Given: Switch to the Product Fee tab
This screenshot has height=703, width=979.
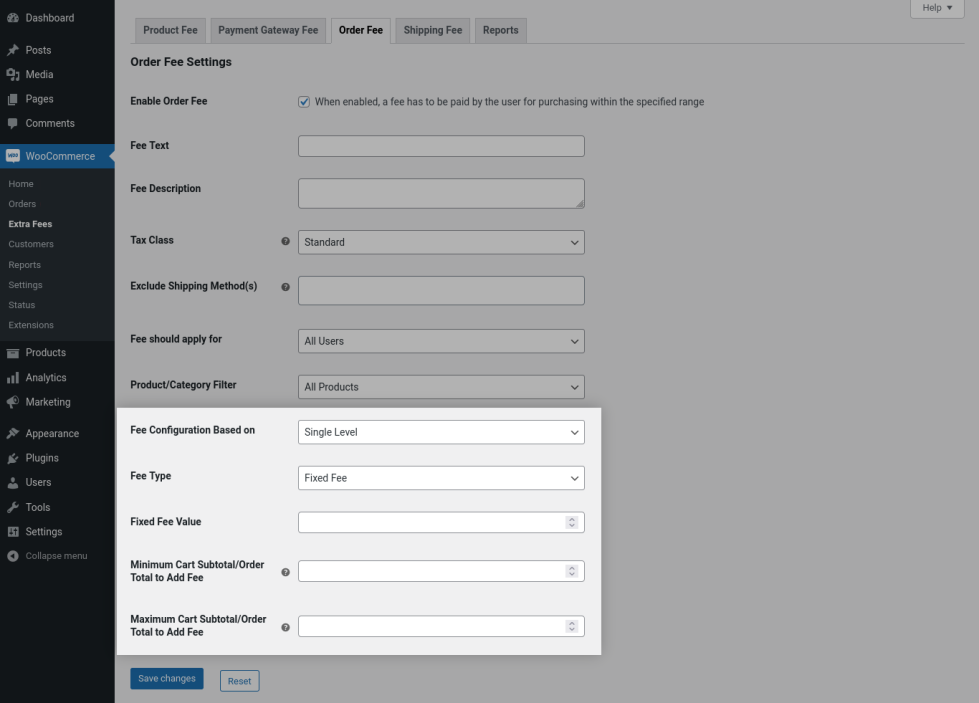Looking at the screenshot, I should [170, 30].
